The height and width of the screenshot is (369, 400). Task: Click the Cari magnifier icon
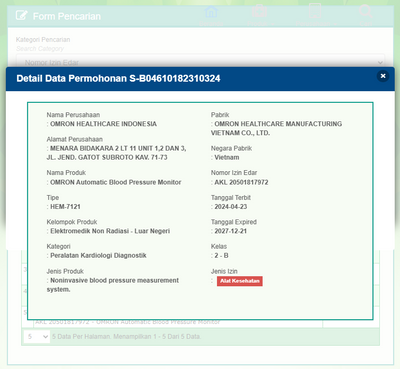click(x=365, y=11)
